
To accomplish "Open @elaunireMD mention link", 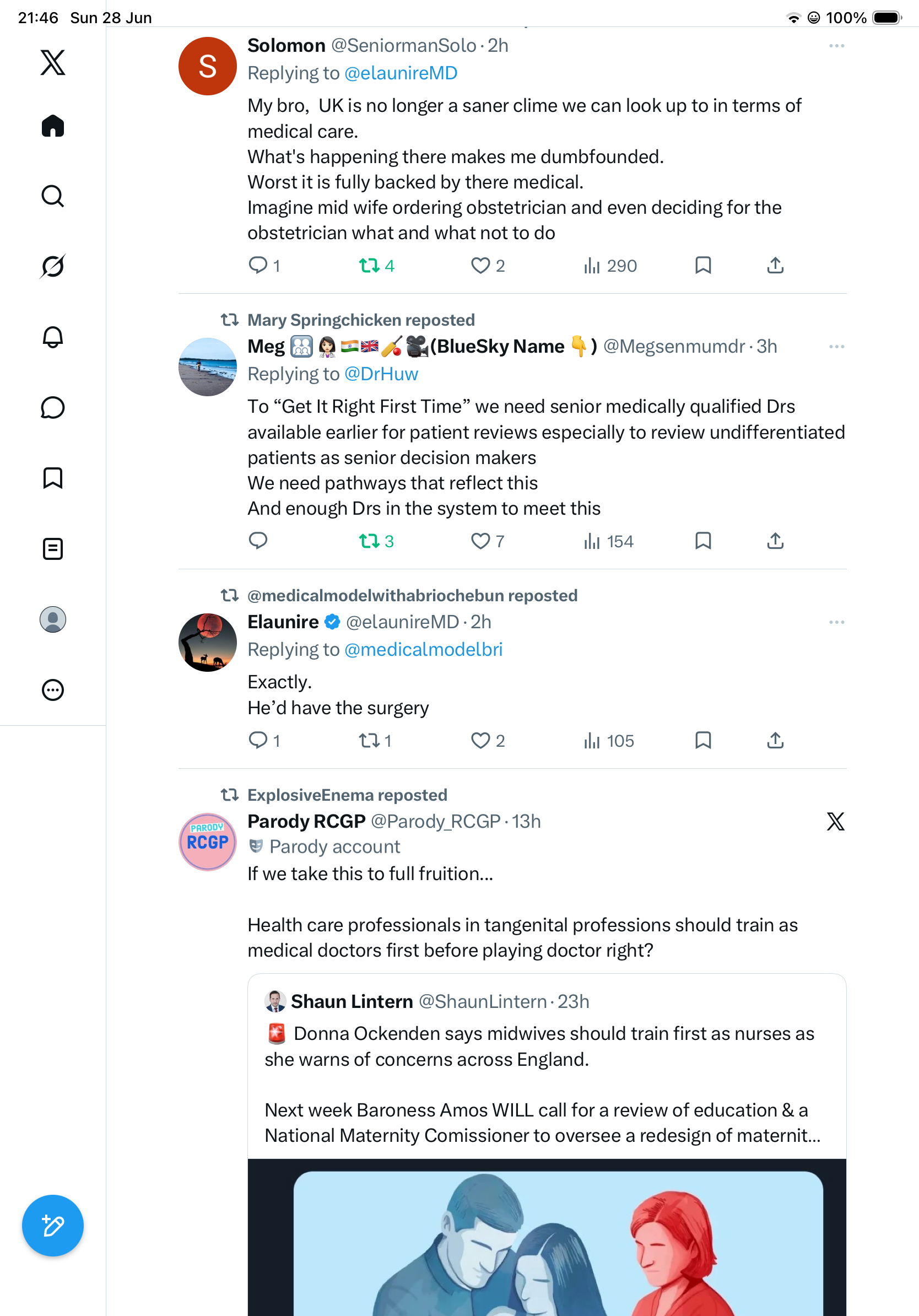I will click(401, 73).
